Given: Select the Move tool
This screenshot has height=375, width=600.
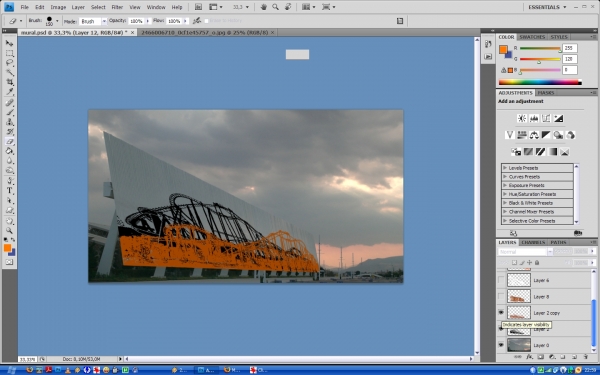Looking at the screenshot, I should (10, 43).
